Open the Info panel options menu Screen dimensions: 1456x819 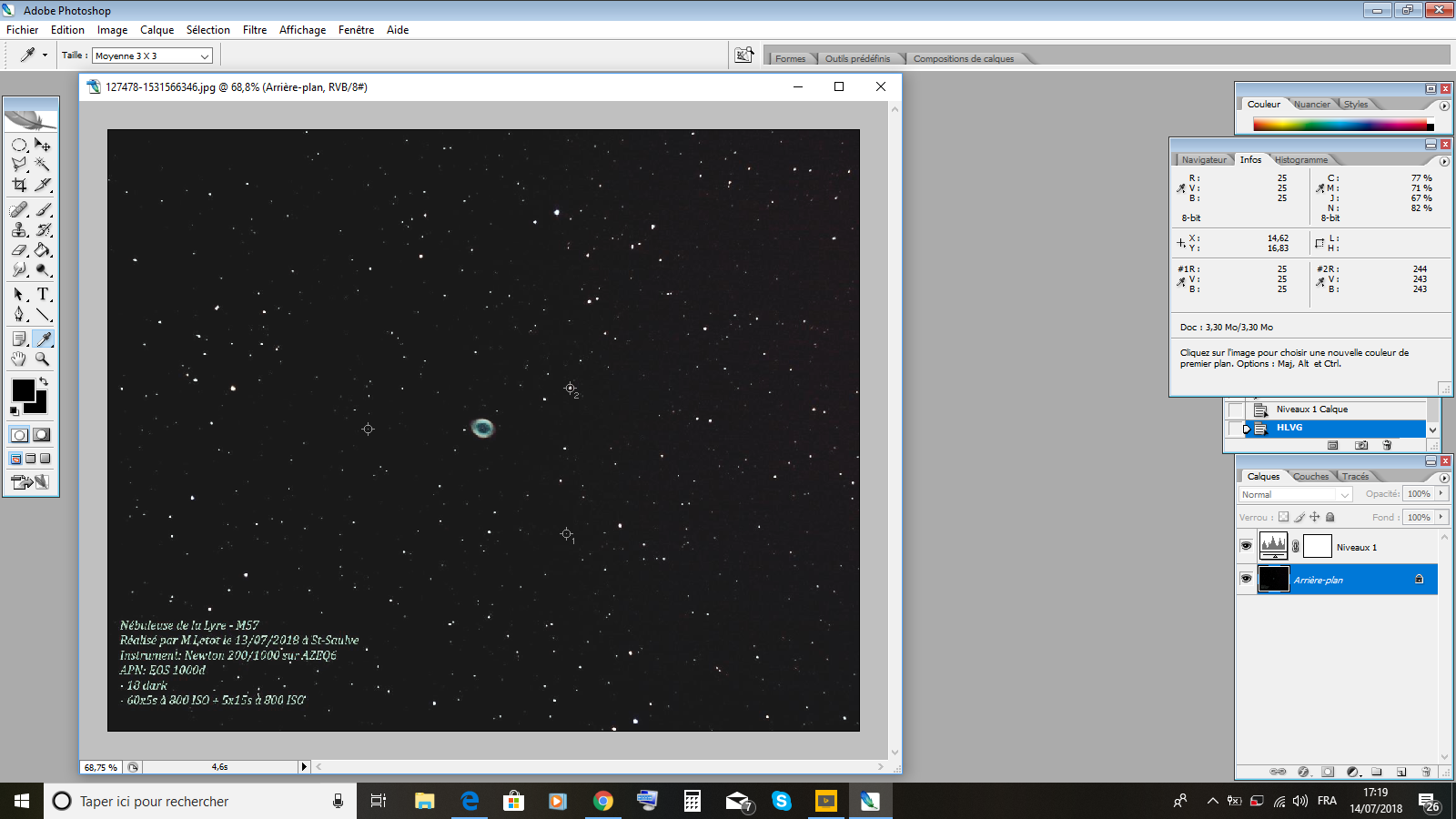click(1444, 161)
